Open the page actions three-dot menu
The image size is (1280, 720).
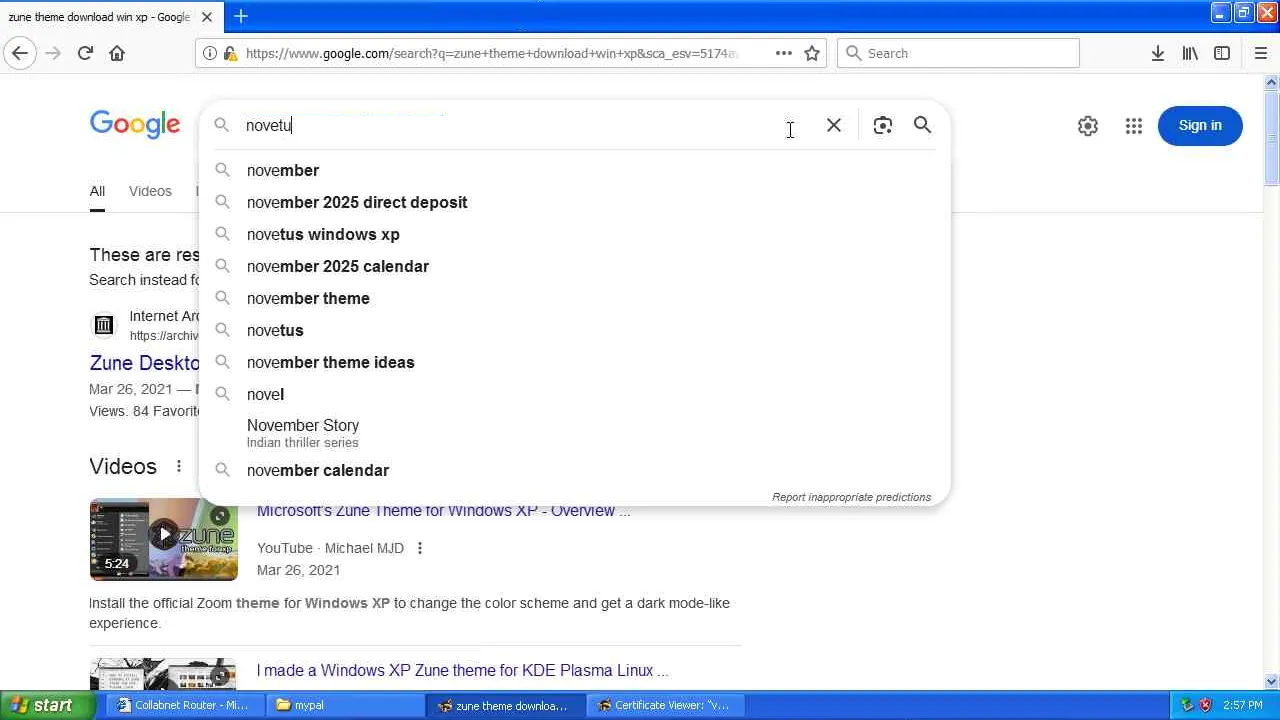(x=784, y=53)
